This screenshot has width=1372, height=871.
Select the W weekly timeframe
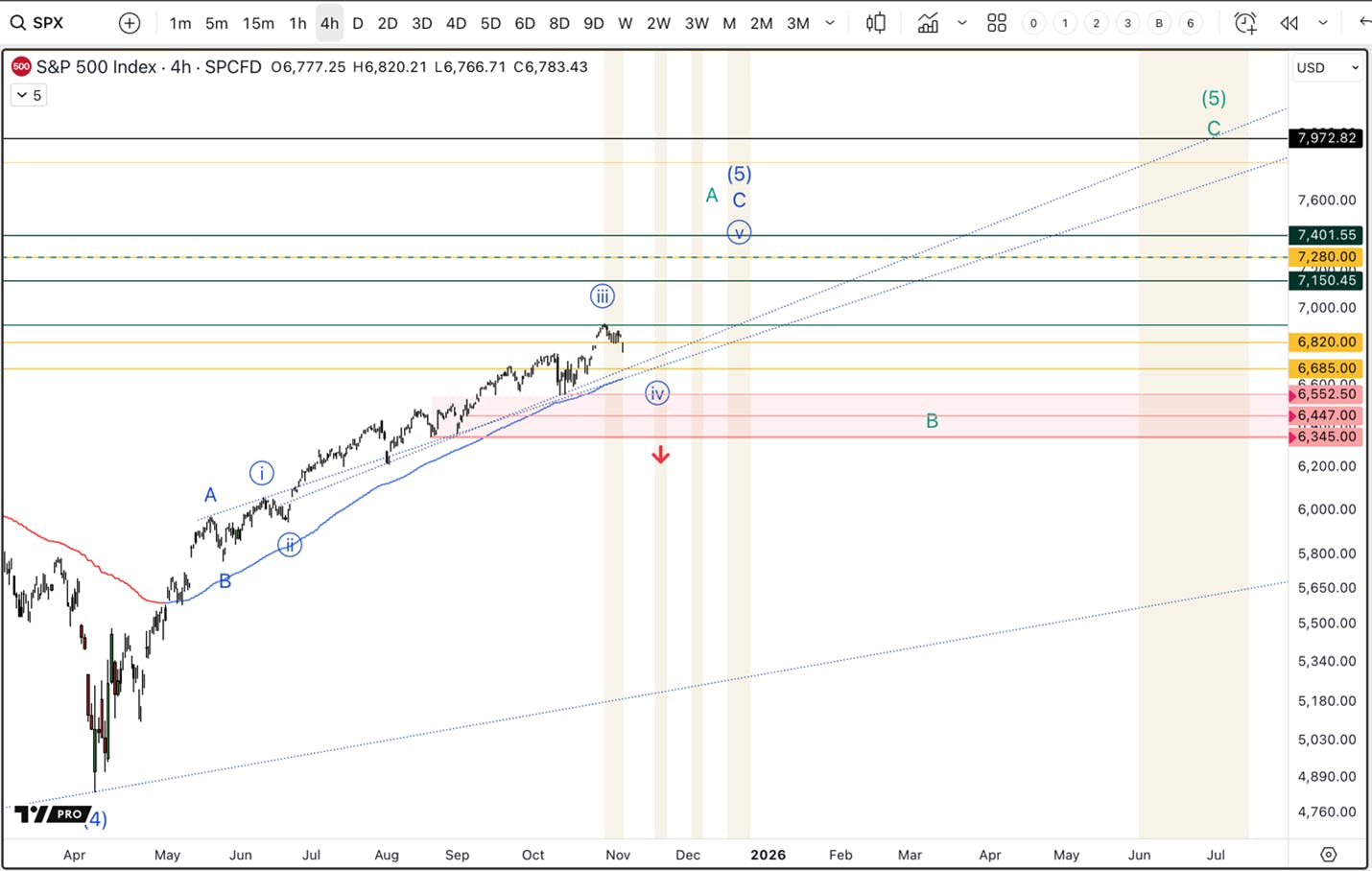pos(626,23)
